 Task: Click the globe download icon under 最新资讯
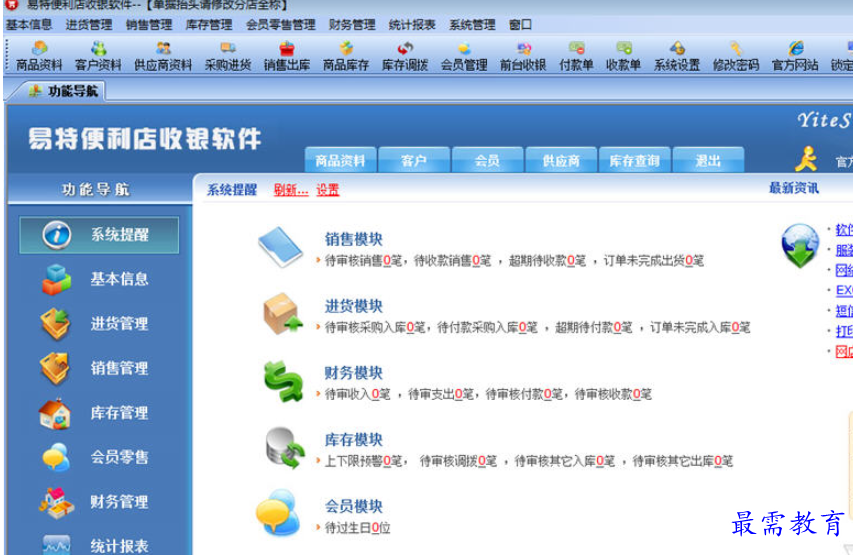(800, 245)
